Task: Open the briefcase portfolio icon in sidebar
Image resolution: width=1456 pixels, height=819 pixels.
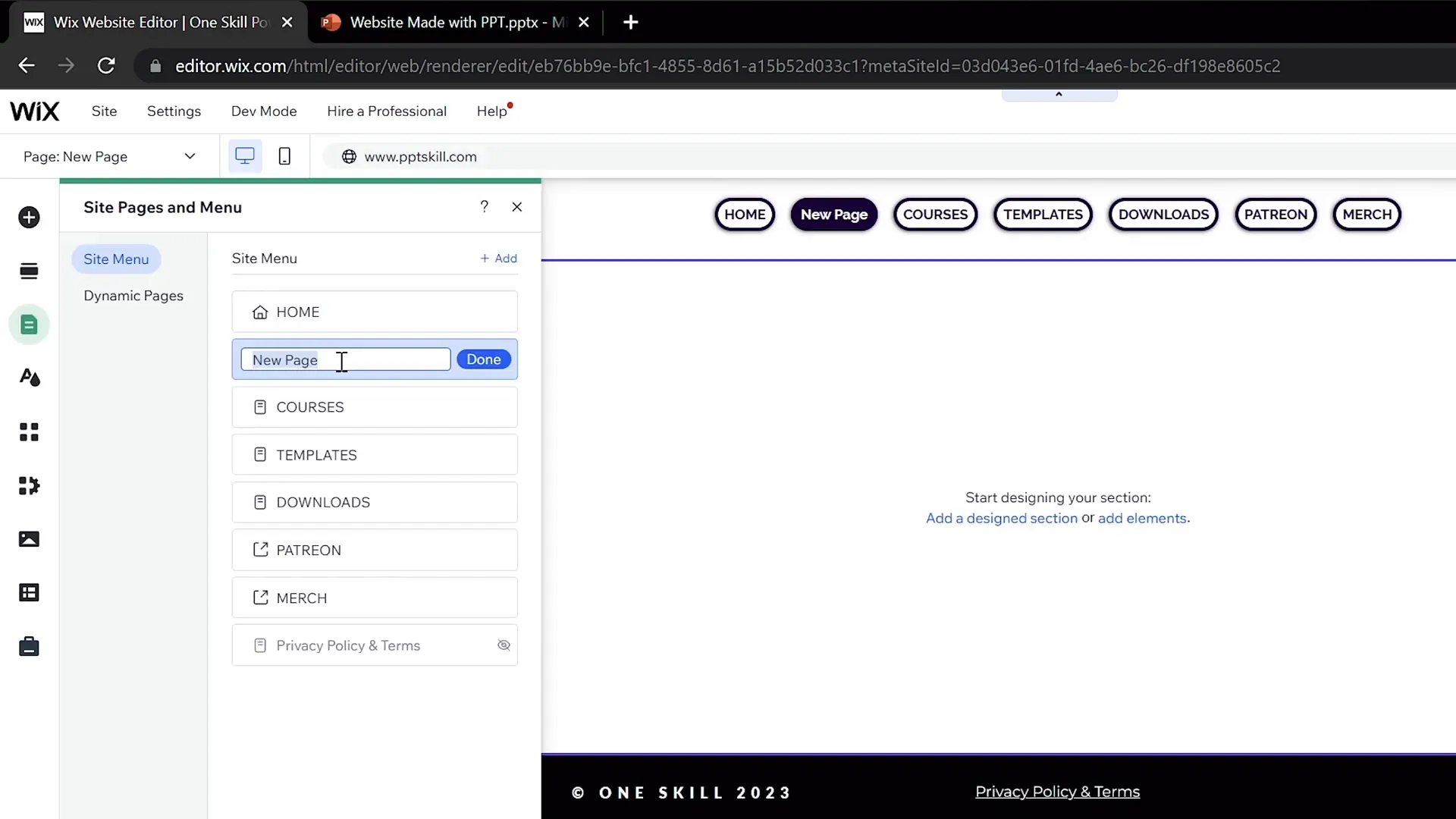Action: coord(29,646)
